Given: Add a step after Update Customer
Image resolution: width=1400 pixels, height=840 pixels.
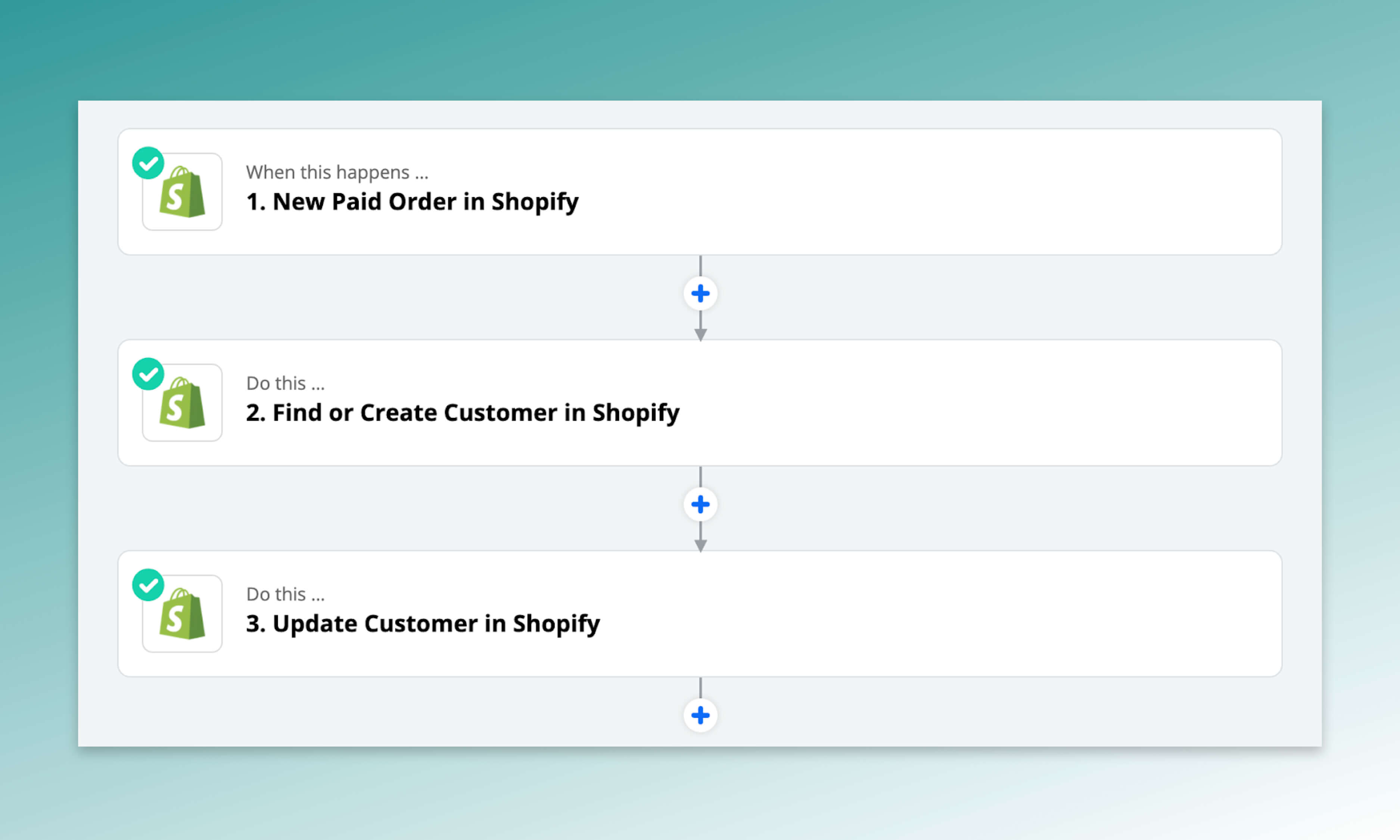Looking at the screenshot, I should [700, 715].
